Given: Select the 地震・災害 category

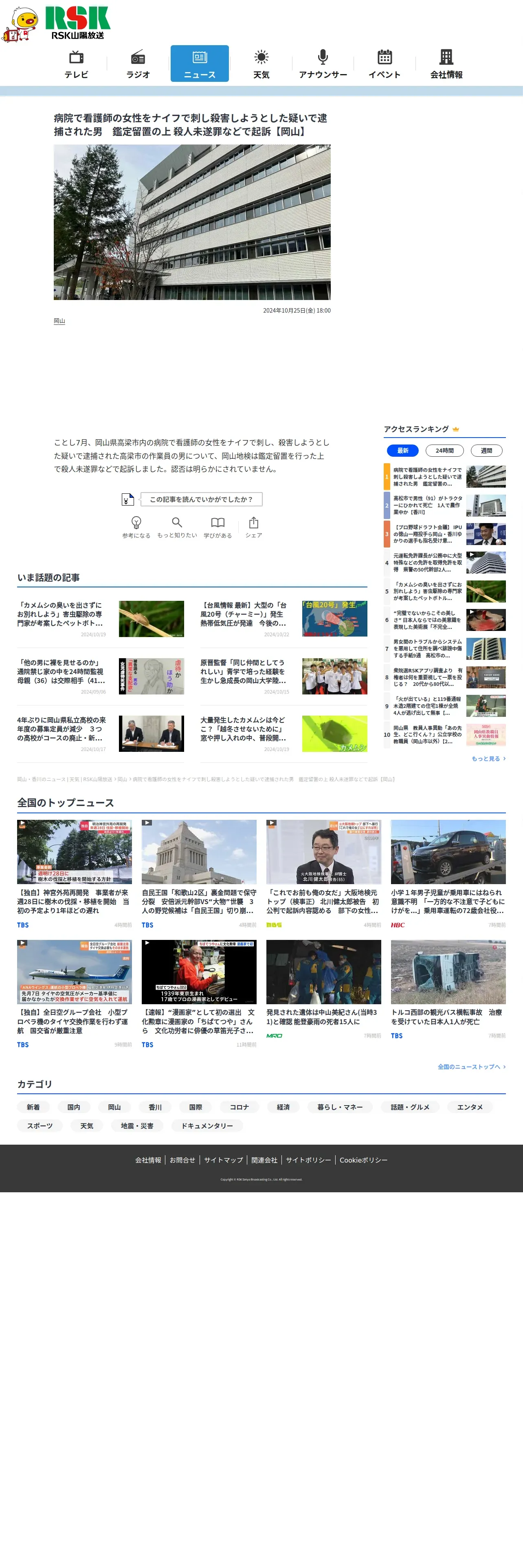Looking at the screenshot, I should [x=137, y=1126].
